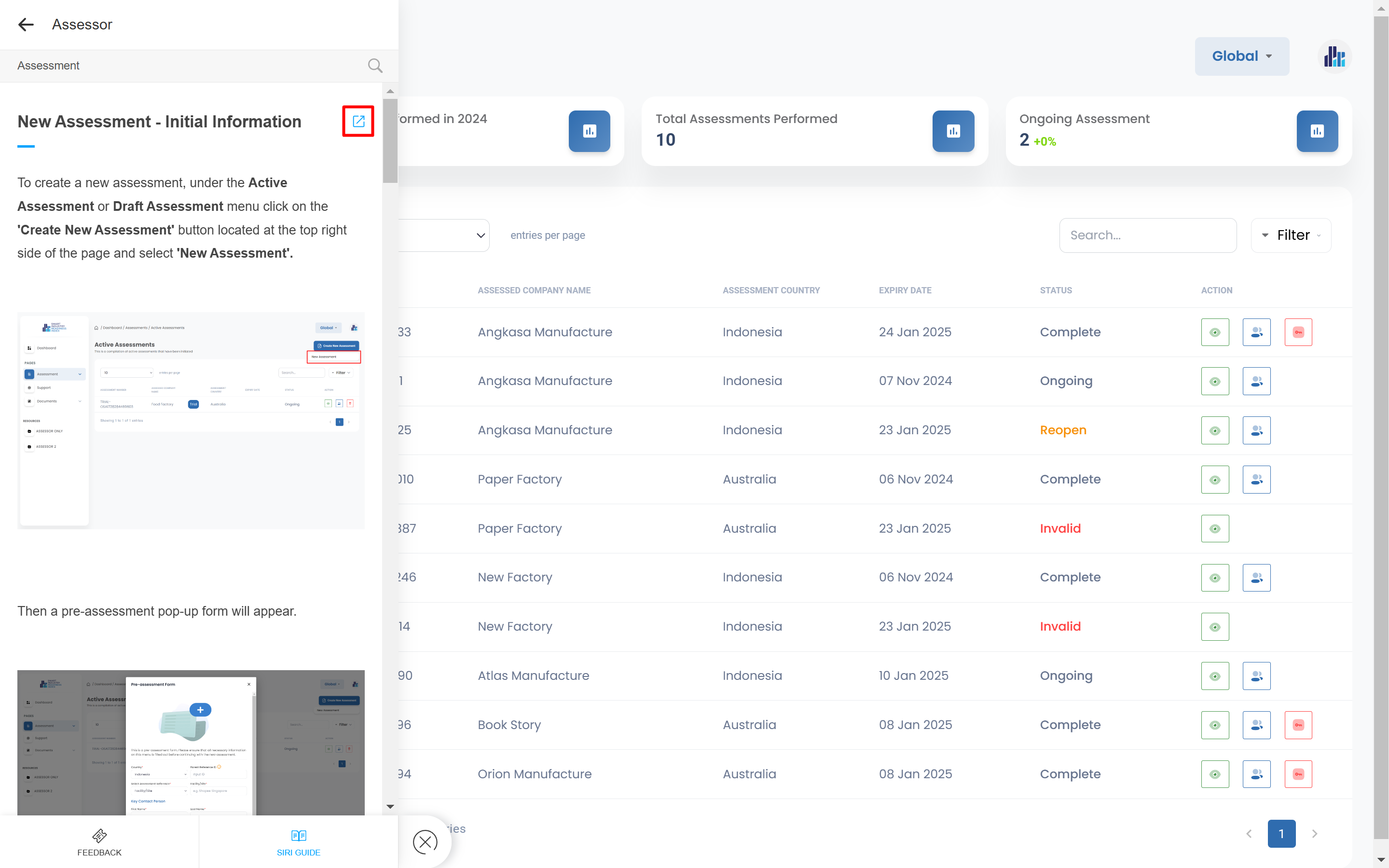Click the assign users icon for Atlas Manufacture
This screenshot has width=1389, height=868.
(1256, 676)
